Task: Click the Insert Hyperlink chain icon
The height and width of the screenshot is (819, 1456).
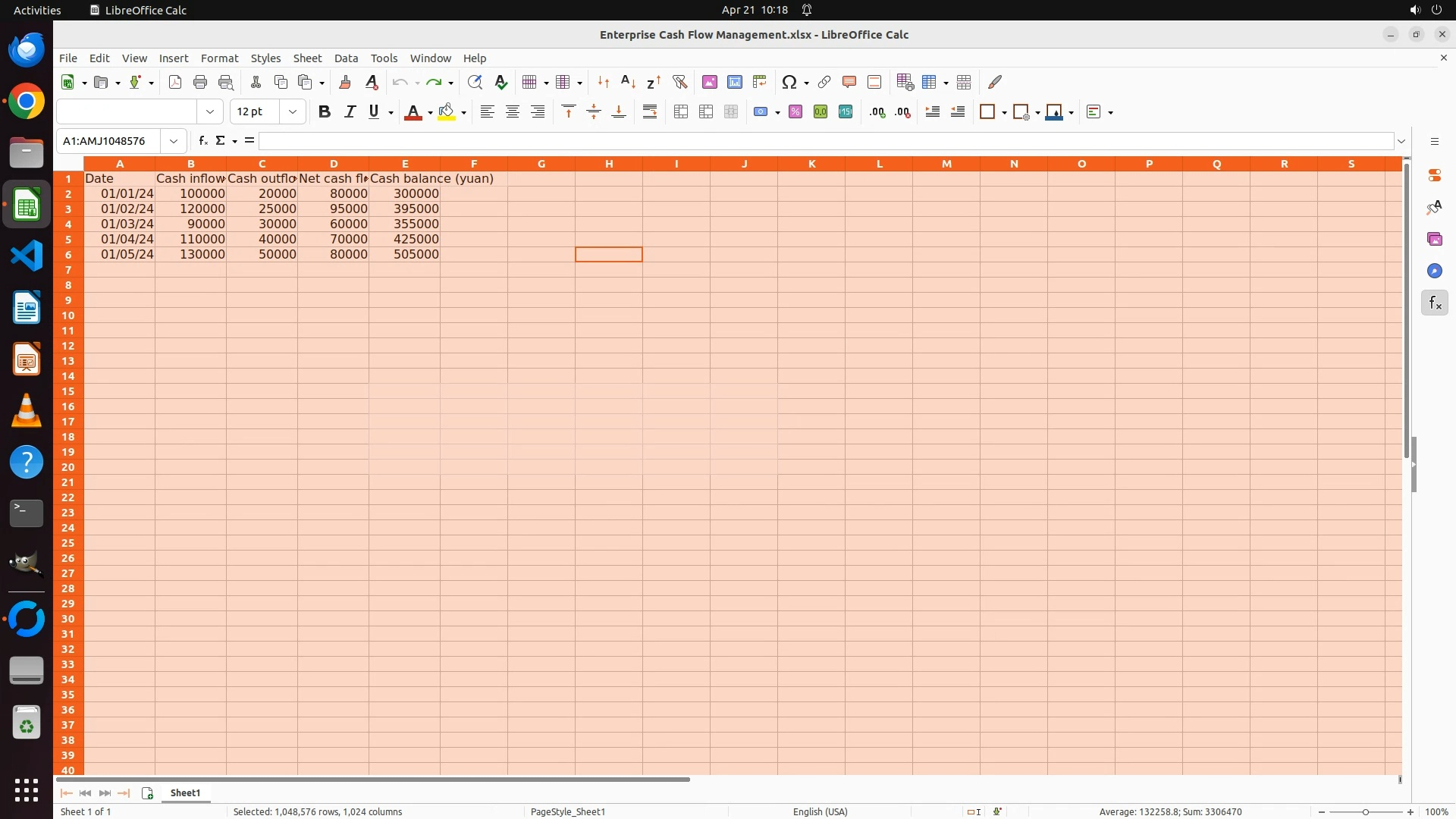Action: tap(824, 83)
